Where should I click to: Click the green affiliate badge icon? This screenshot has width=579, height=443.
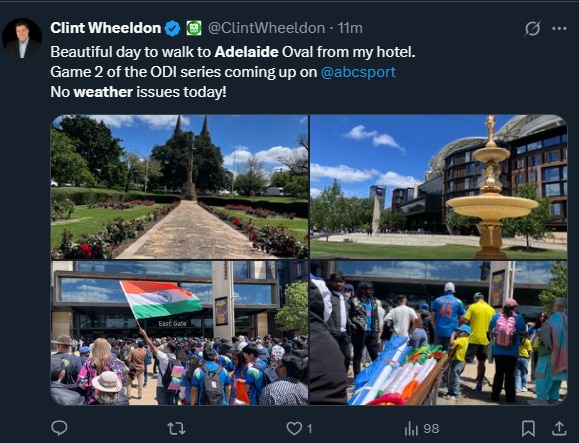pos(194,28)
